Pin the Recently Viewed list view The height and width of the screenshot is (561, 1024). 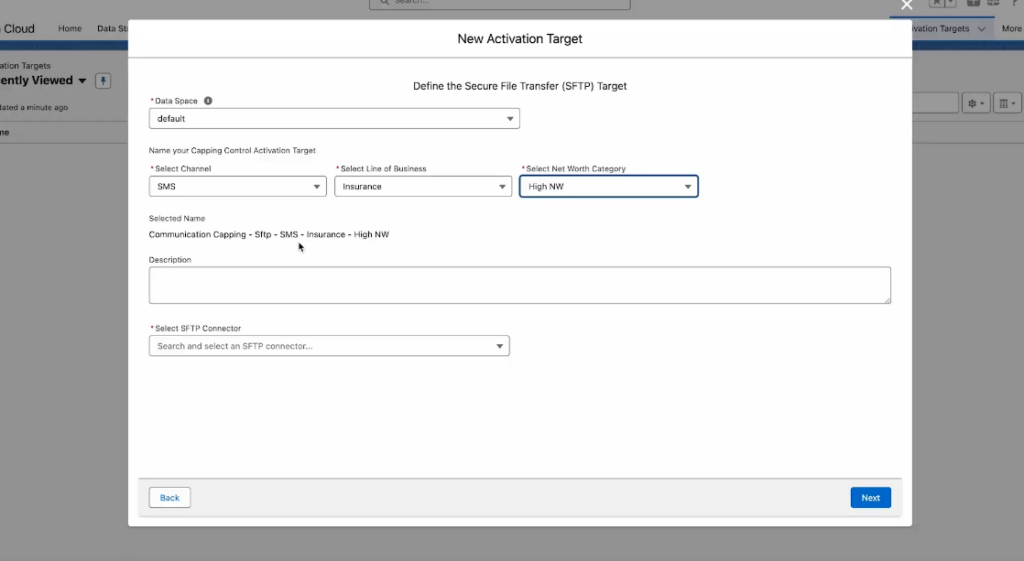click(x=103, y=81)
